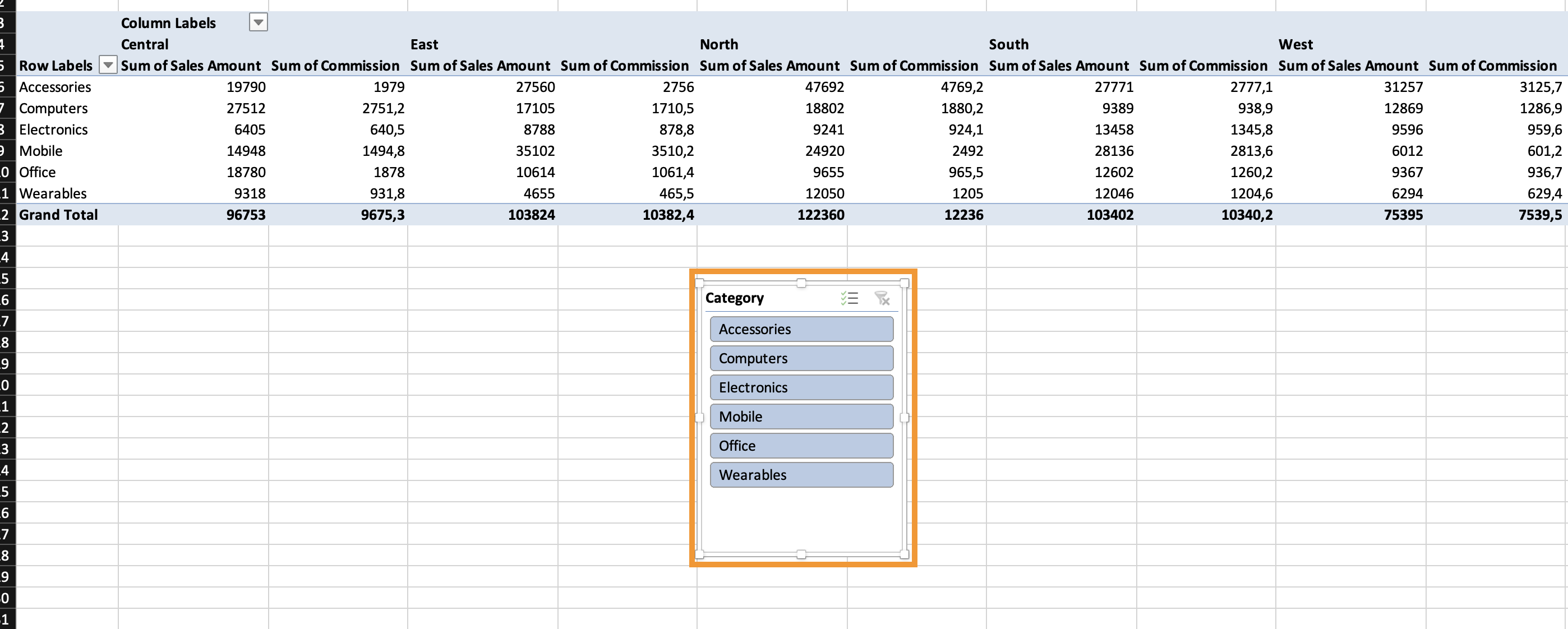Screen dimensions: 1568x629
Task: Click the Wearables row label cell
Action: coord(53,193)
